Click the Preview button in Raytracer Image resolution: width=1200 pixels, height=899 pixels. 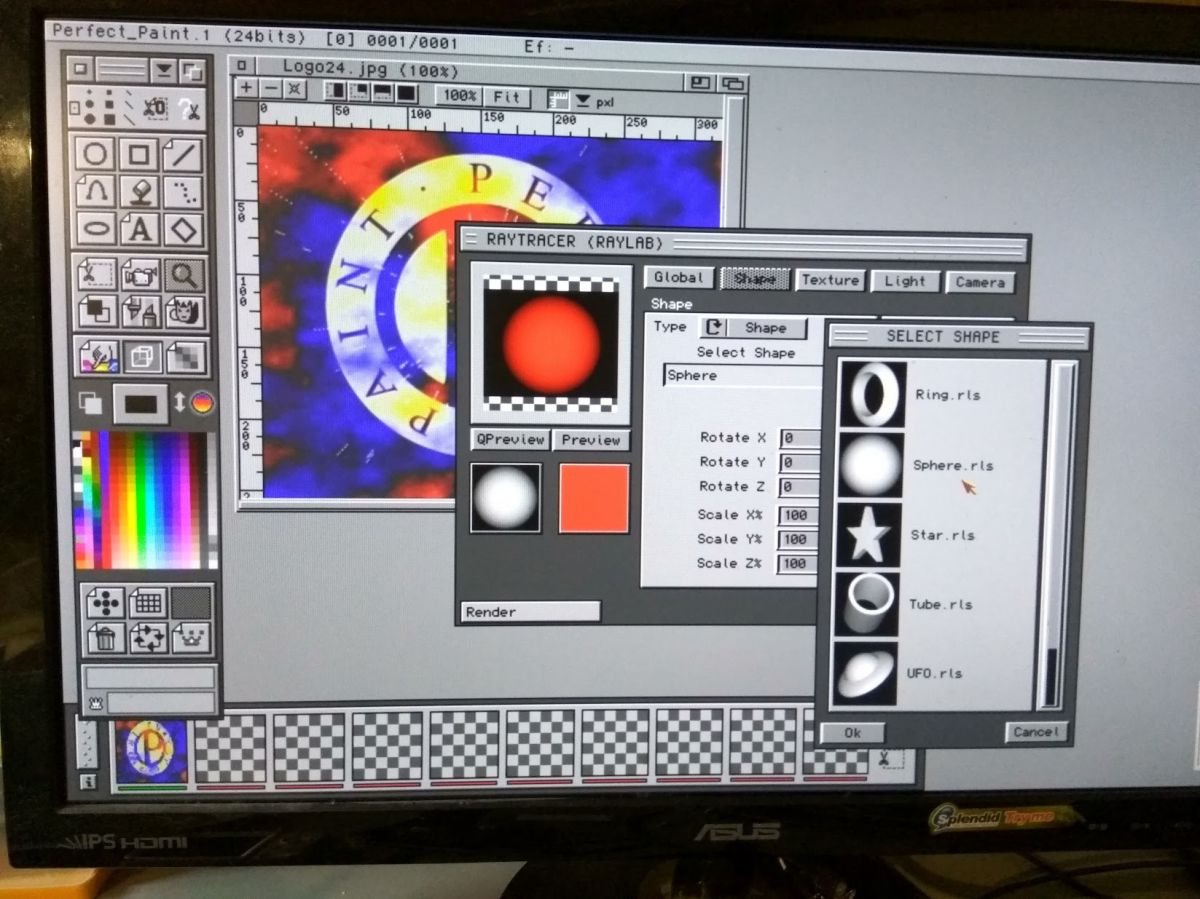[591, 440]
